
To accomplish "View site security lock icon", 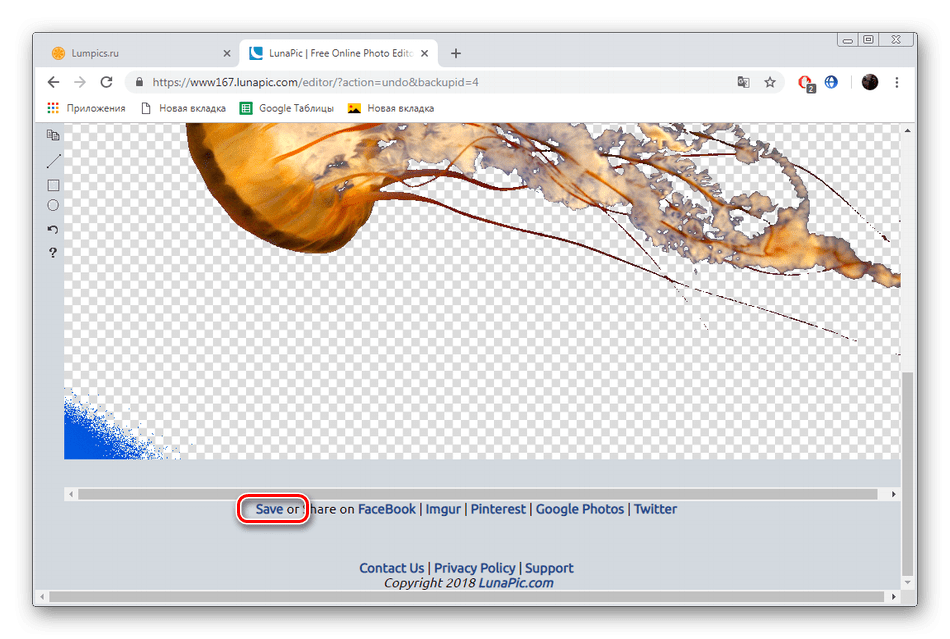I will point(139,82).
